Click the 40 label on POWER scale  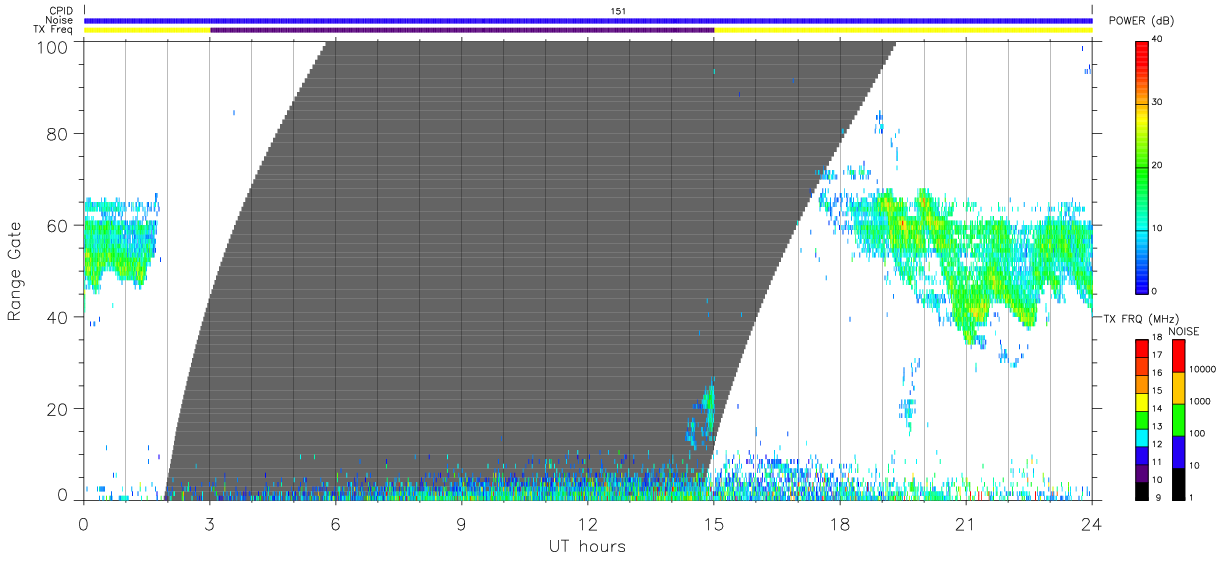1158,40
